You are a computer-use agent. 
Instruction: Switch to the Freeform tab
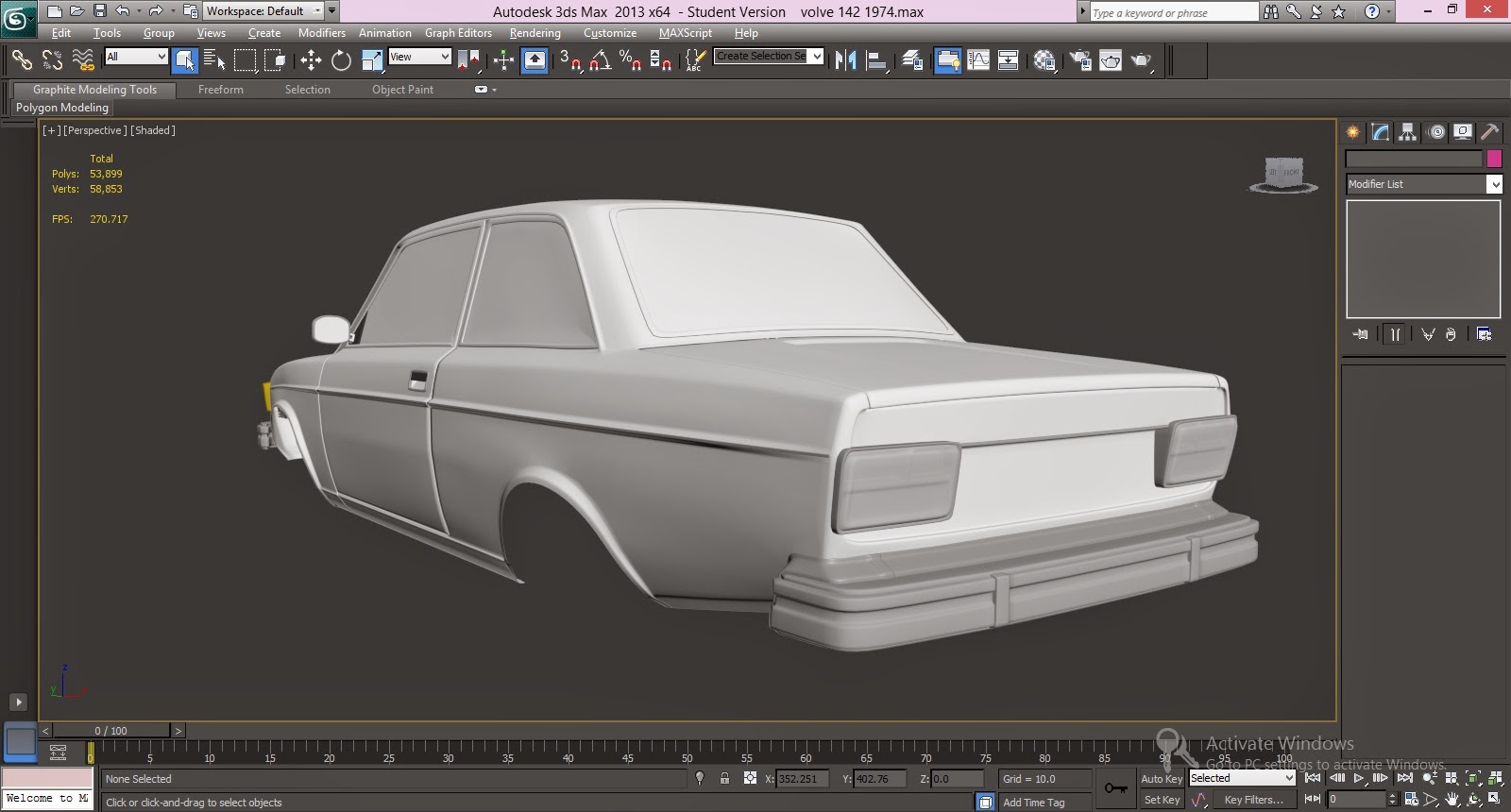click(220, 90)
